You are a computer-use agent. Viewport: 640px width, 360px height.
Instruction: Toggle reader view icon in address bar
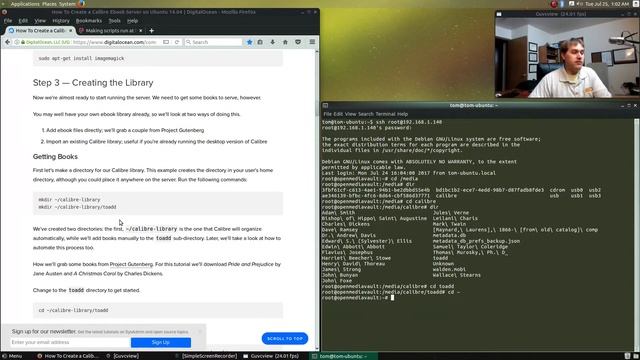coord(166,42)
